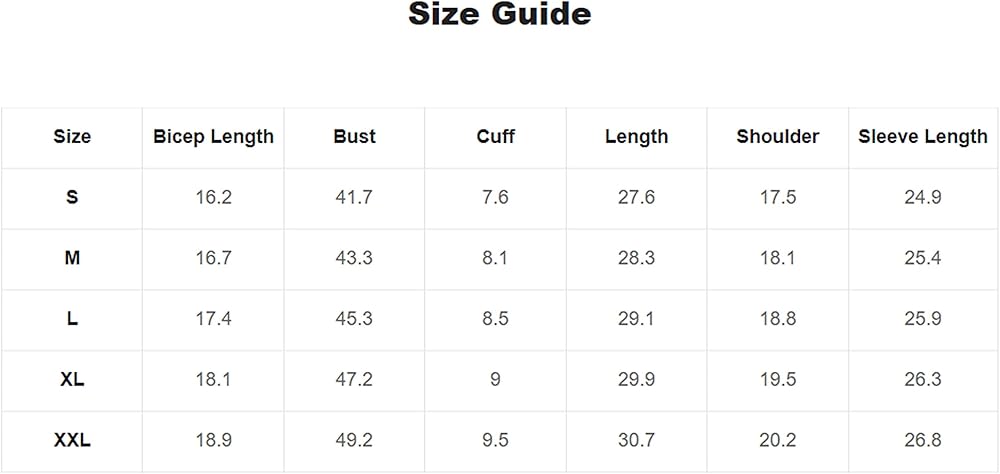Select the XL size row label
Image resolution: width=1000 pixels, height=474 pixels.
coord(72,380)
